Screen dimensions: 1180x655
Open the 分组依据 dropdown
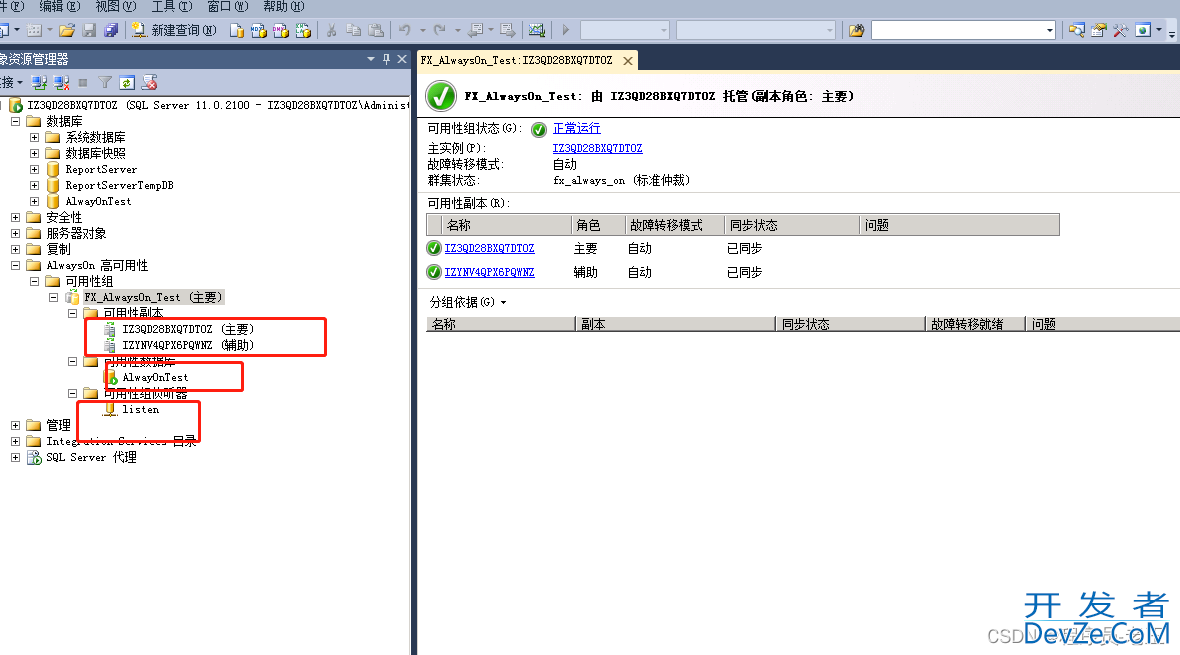point(467,303)
